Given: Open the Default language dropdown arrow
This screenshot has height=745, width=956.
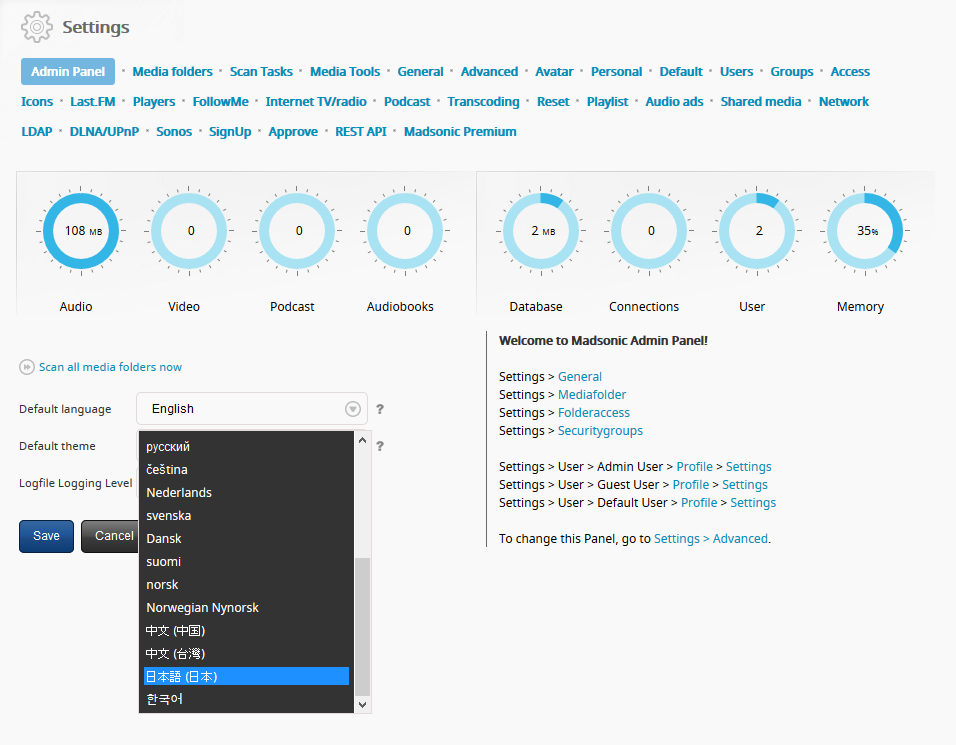Looking at the screenshot, I should [x=353, y=409].
